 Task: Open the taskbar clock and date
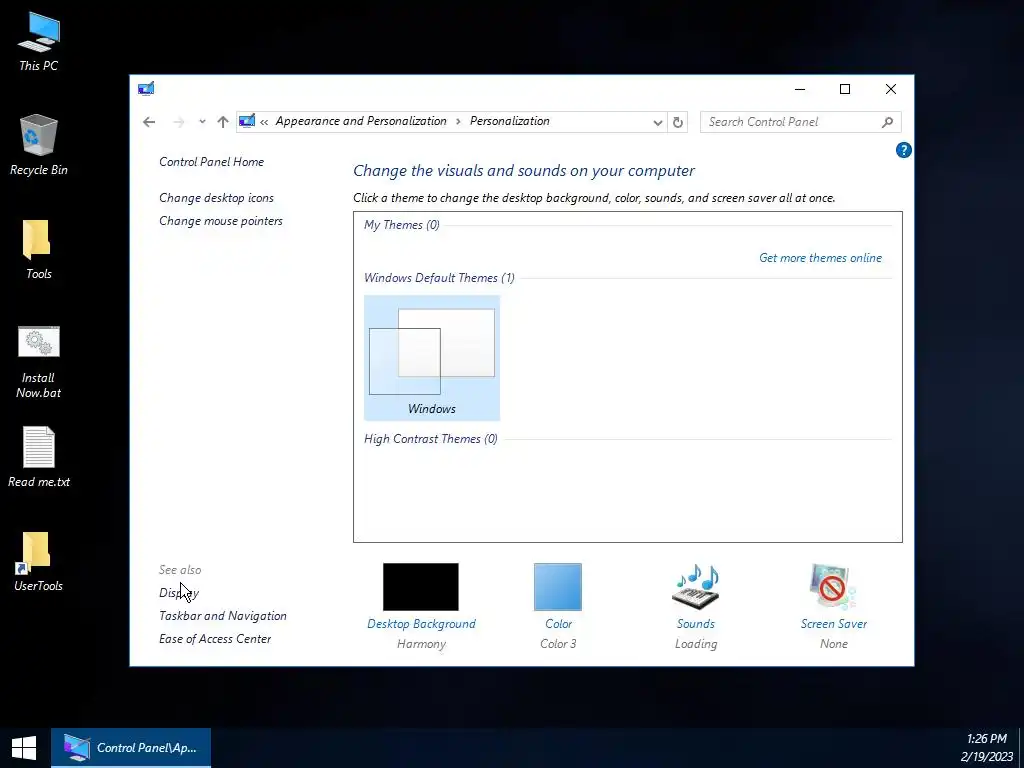[x=986, y=748]
